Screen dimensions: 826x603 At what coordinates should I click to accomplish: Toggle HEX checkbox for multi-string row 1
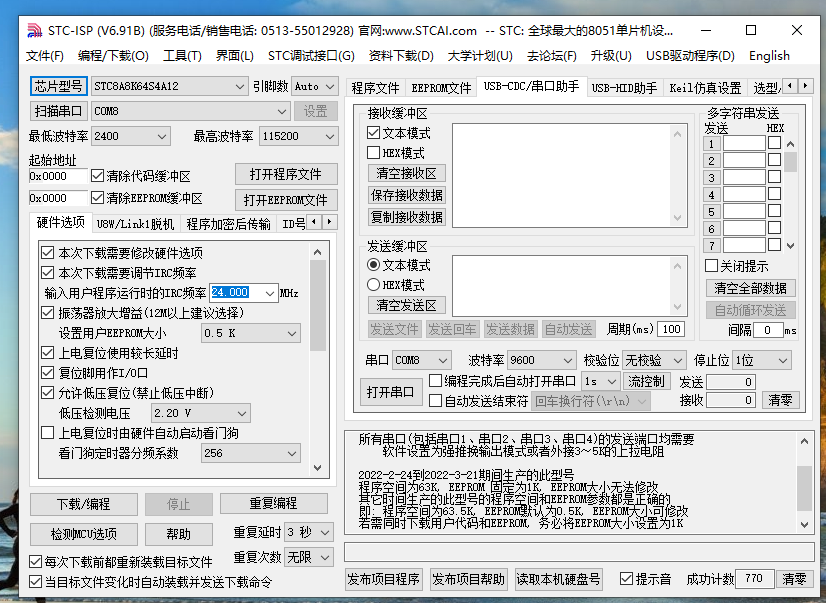coord(774,143)
